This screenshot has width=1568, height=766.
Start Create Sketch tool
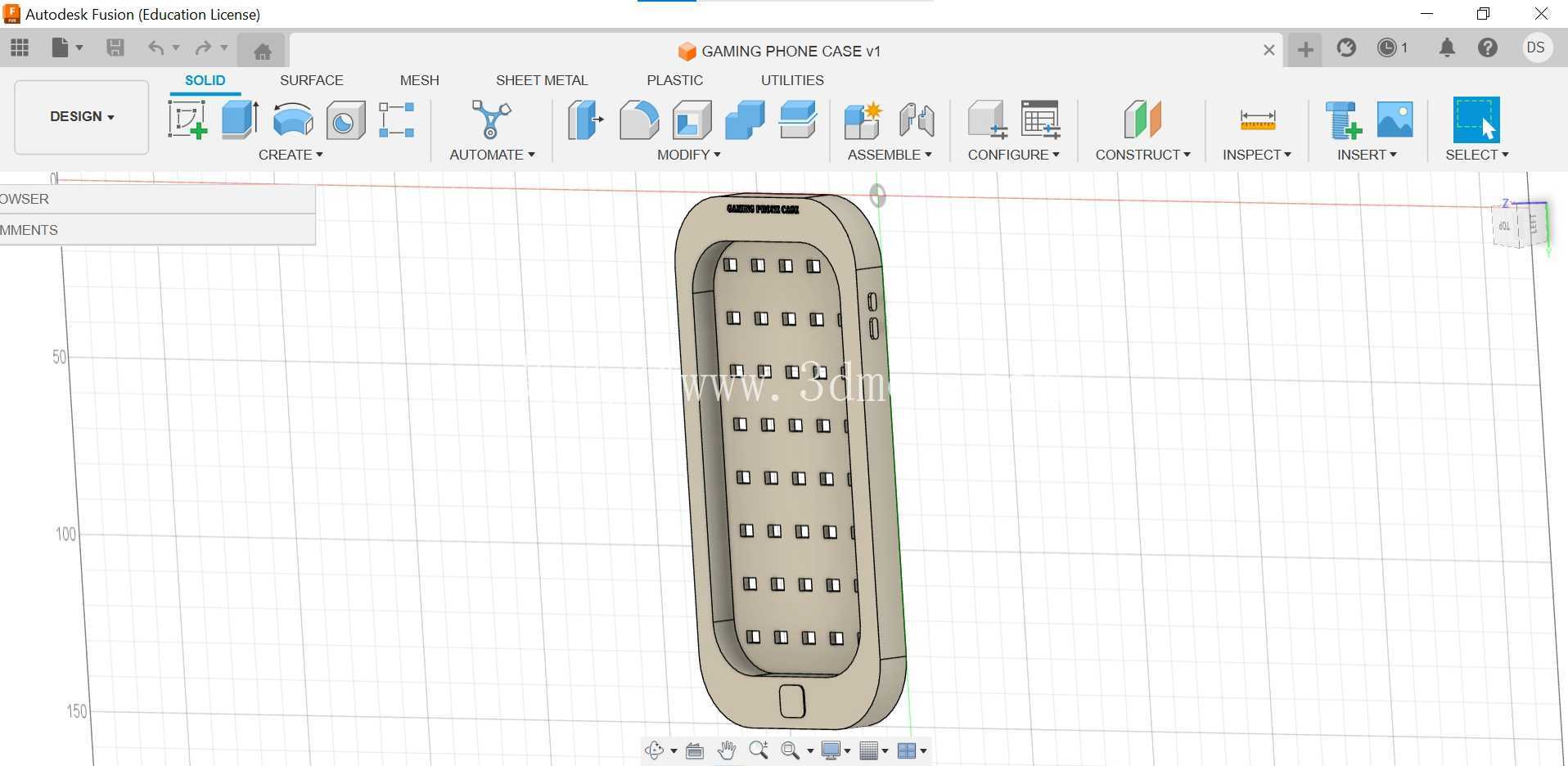(187, 119)
